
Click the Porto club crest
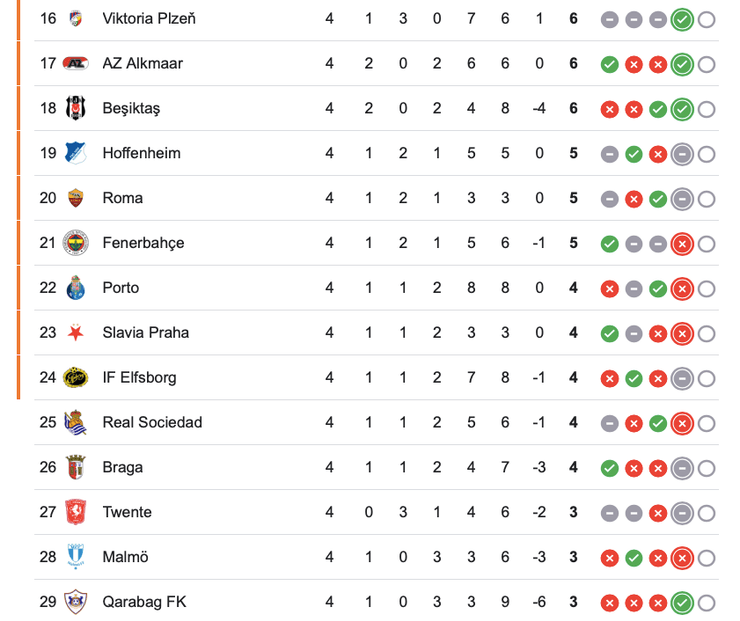75,288
